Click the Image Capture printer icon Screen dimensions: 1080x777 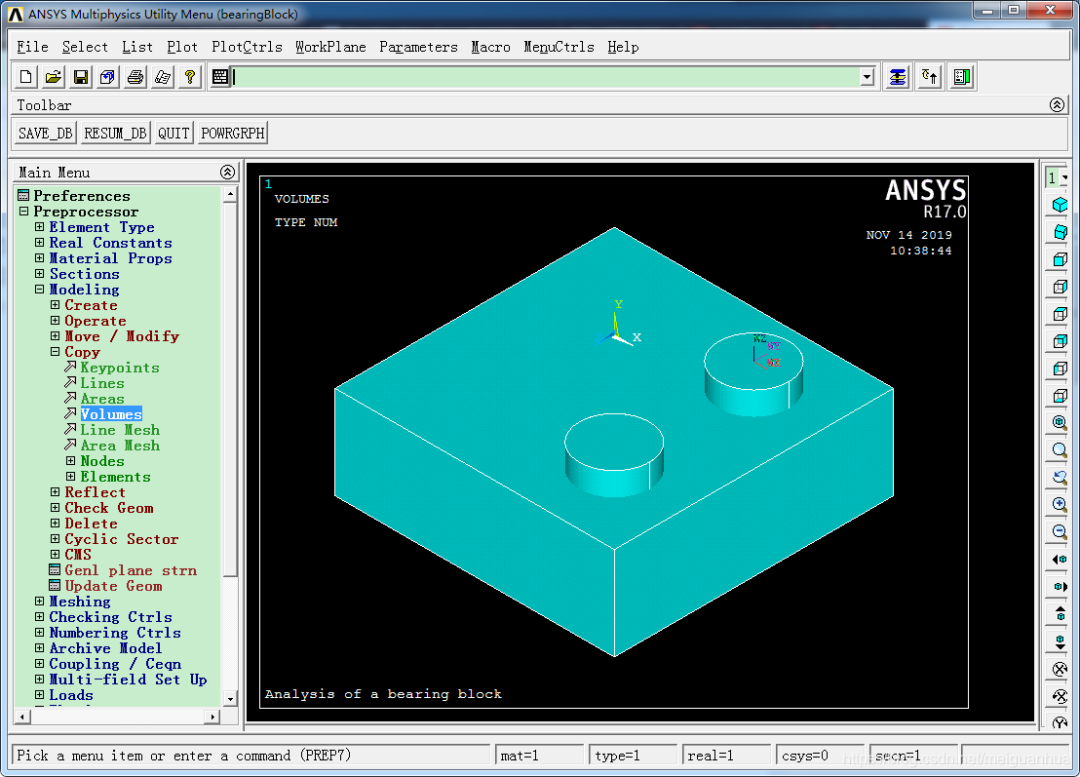[x=136, y=77]
